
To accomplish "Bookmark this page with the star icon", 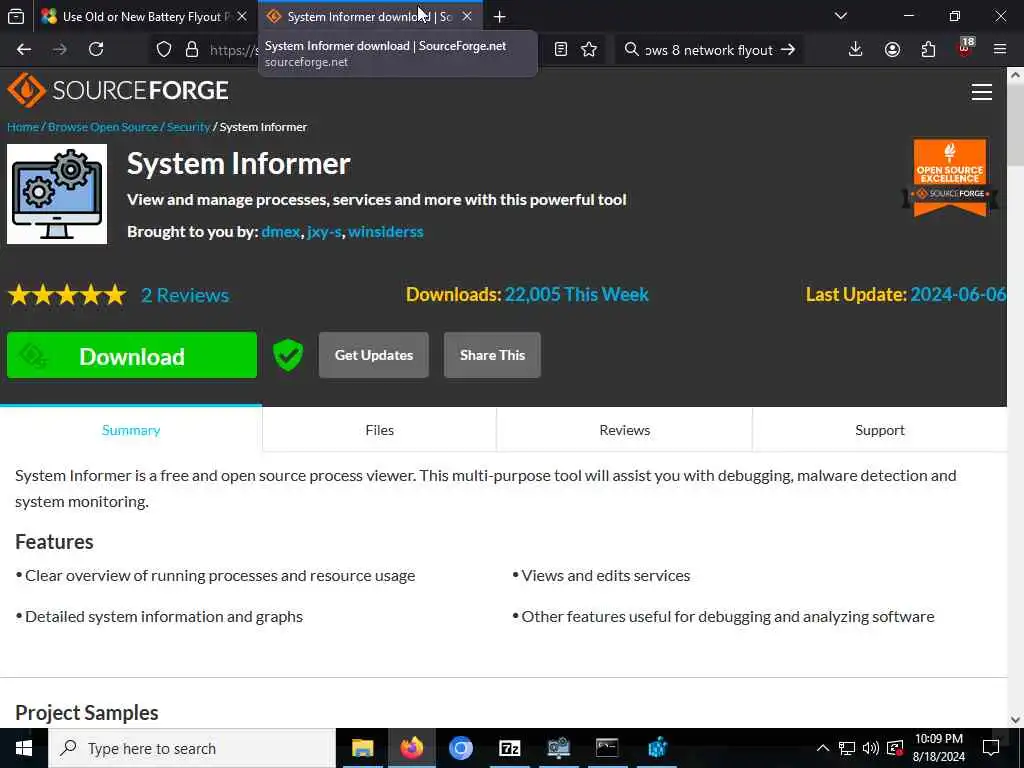I will (589, 50).
